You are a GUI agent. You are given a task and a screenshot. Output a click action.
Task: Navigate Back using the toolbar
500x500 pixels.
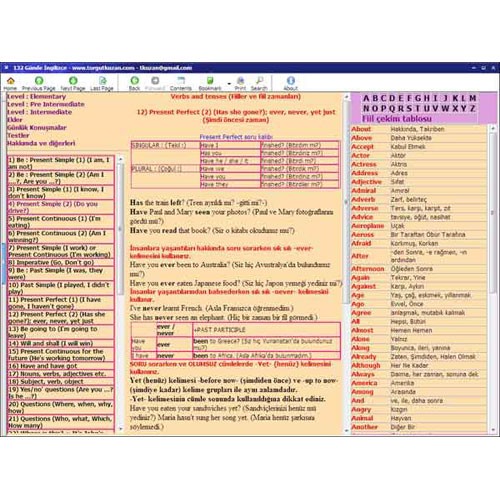[135, 81]
